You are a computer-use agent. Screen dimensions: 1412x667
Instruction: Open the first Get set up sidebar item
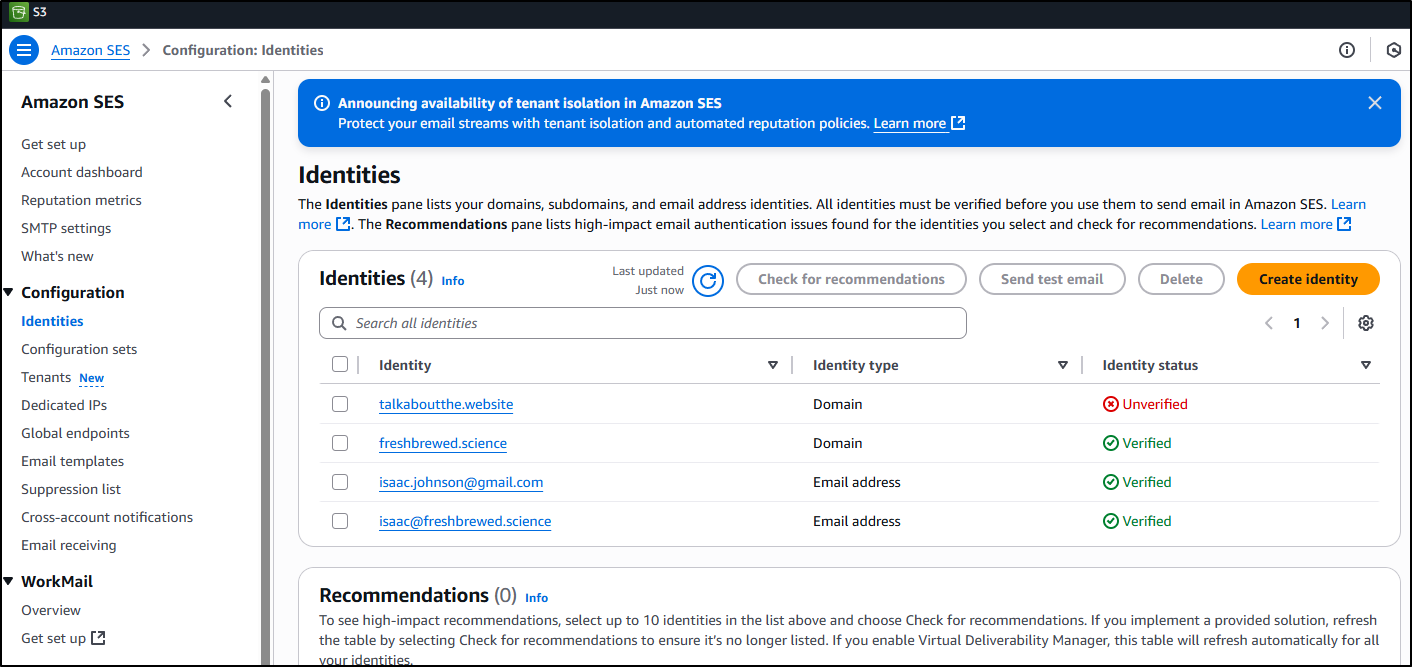pos(53,144)
